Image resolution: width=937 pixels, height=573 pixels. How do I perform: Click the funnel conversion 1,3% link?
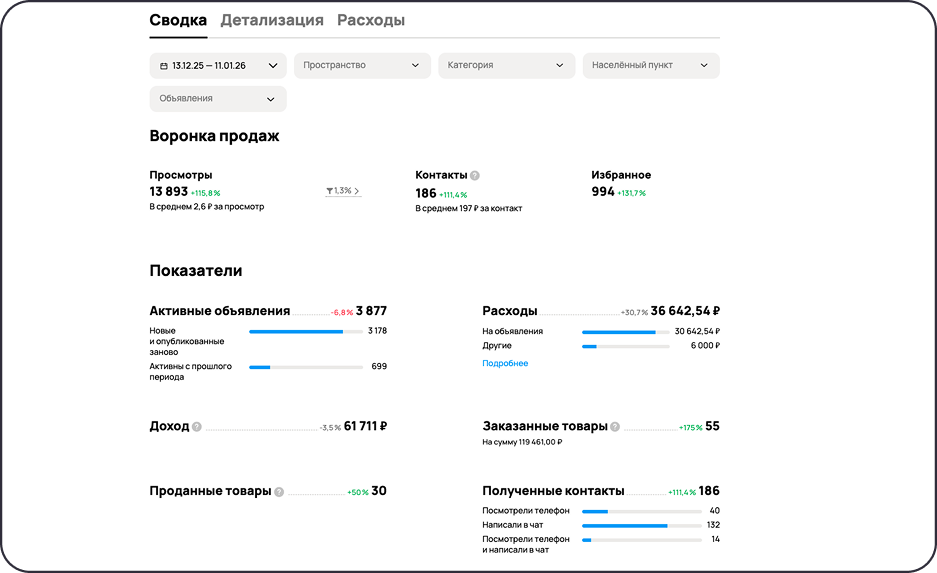pyautogui.click(x=343, y=191)
